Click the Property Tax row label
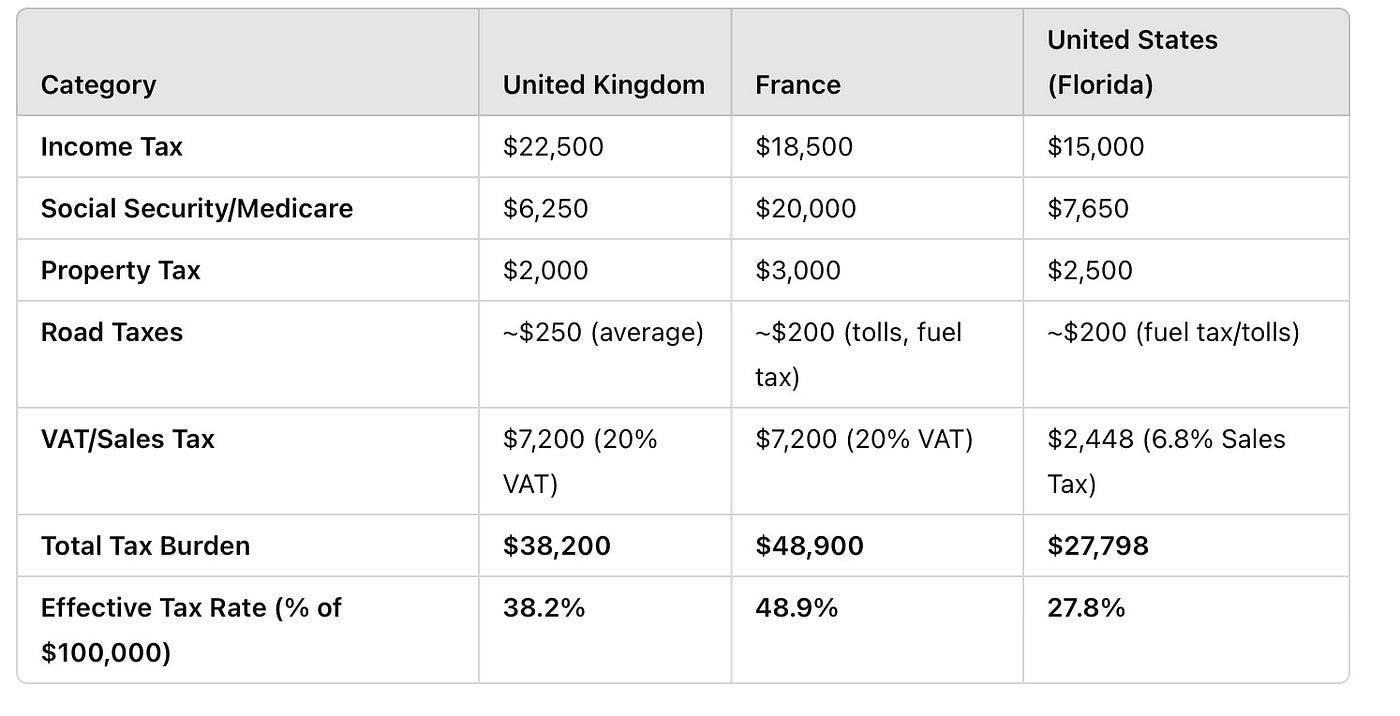 120,271
